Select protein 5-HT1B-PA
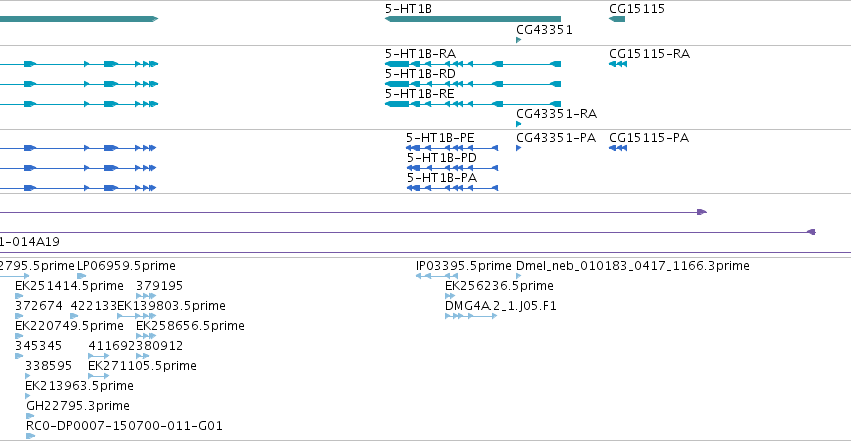This screenshot has height=441, width=851. (x=452, y=188)
